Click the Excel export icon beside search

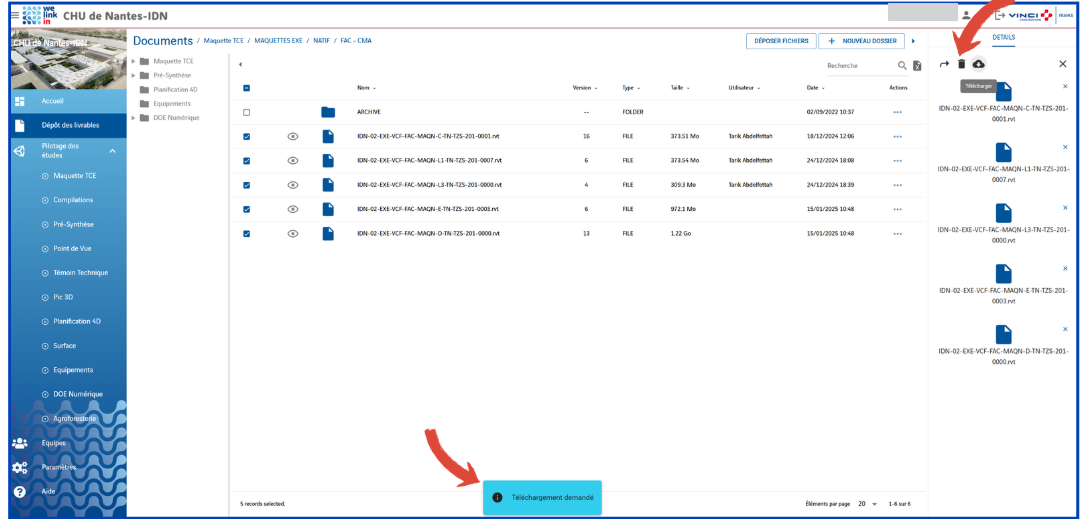click(917, 66)
